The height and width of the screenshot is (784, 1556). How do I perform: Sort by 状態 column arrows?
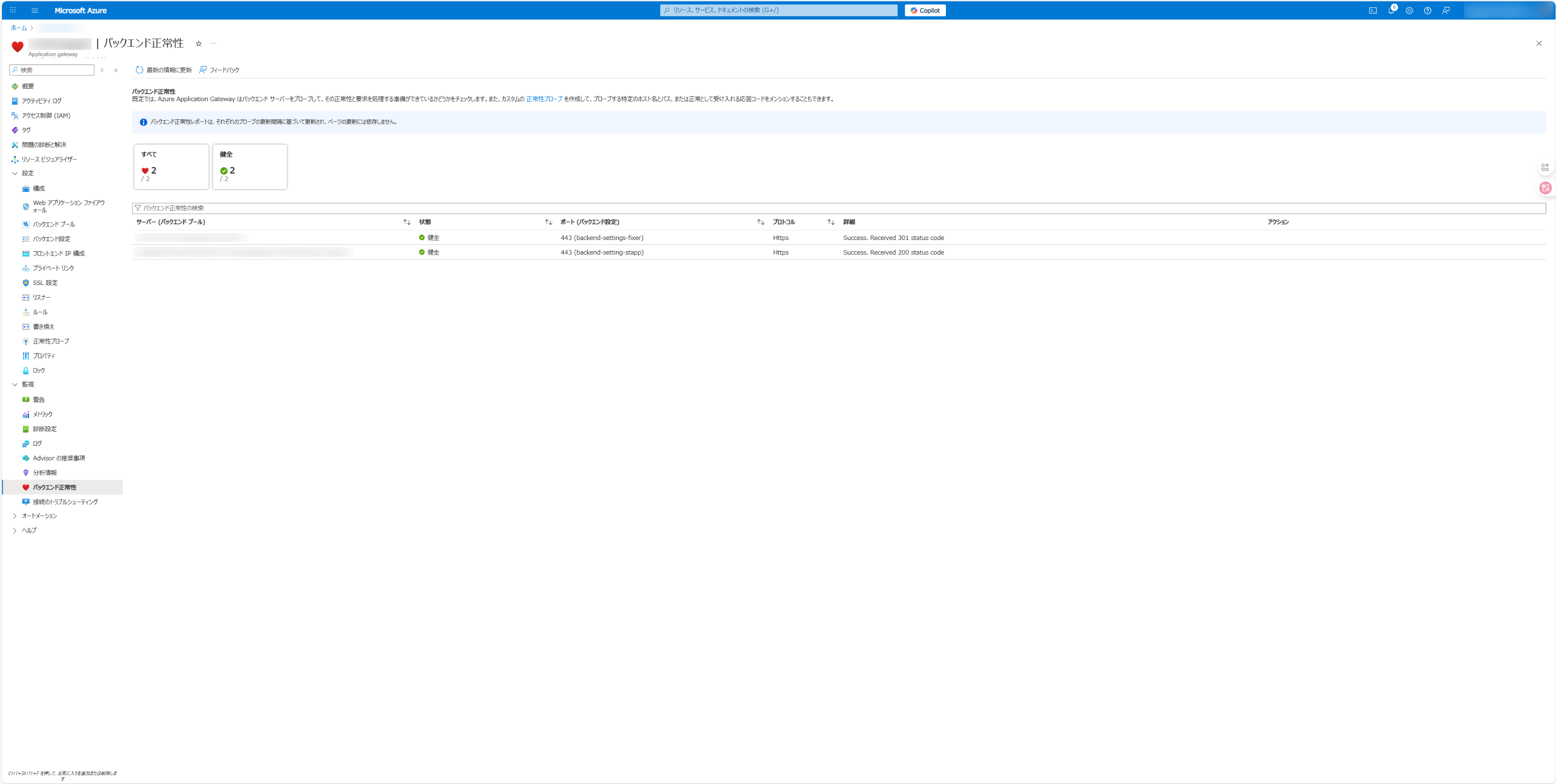548,222
